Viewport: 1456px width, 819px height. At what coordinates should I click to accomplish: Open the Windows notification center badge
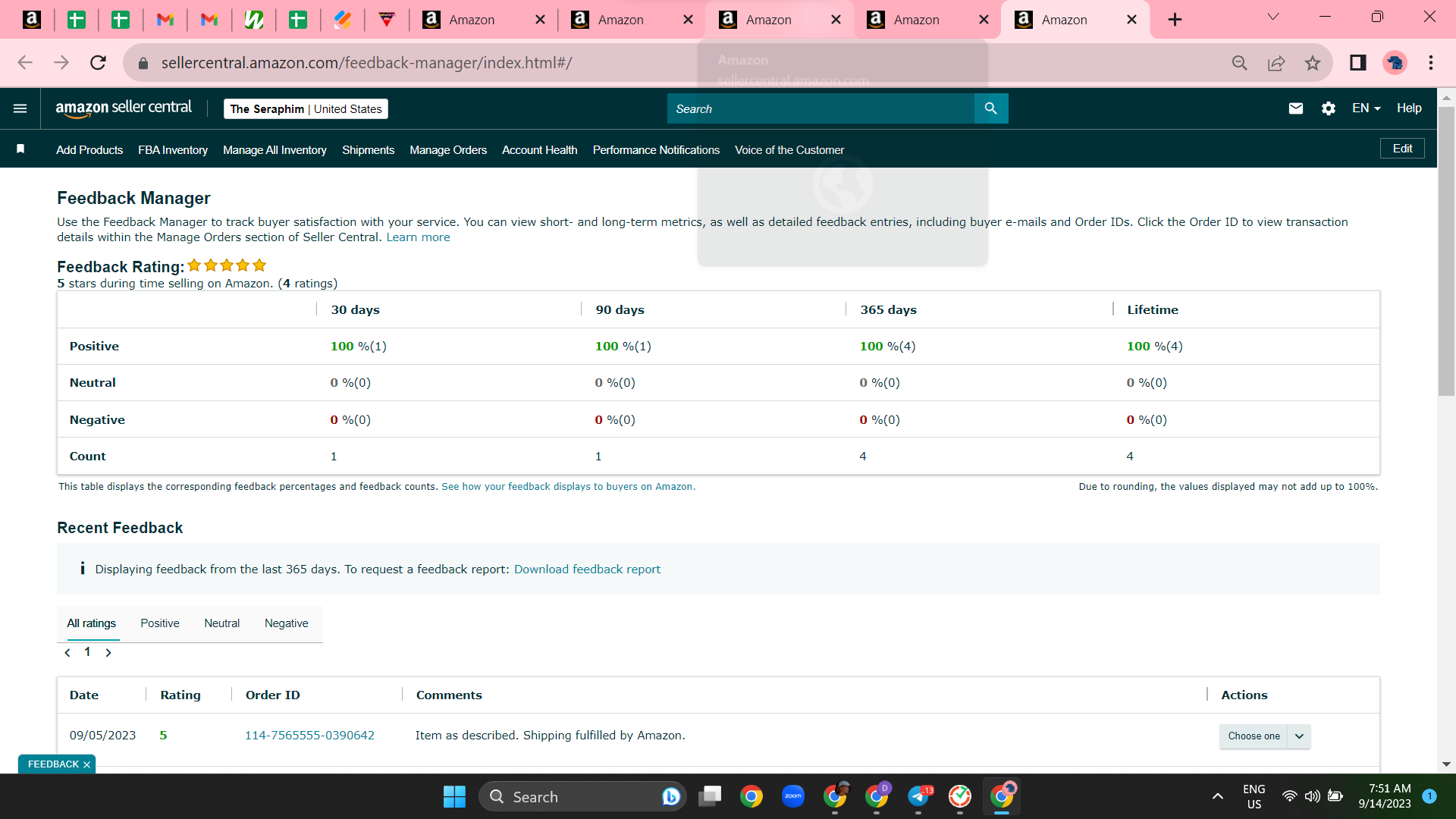point(1429,796)
